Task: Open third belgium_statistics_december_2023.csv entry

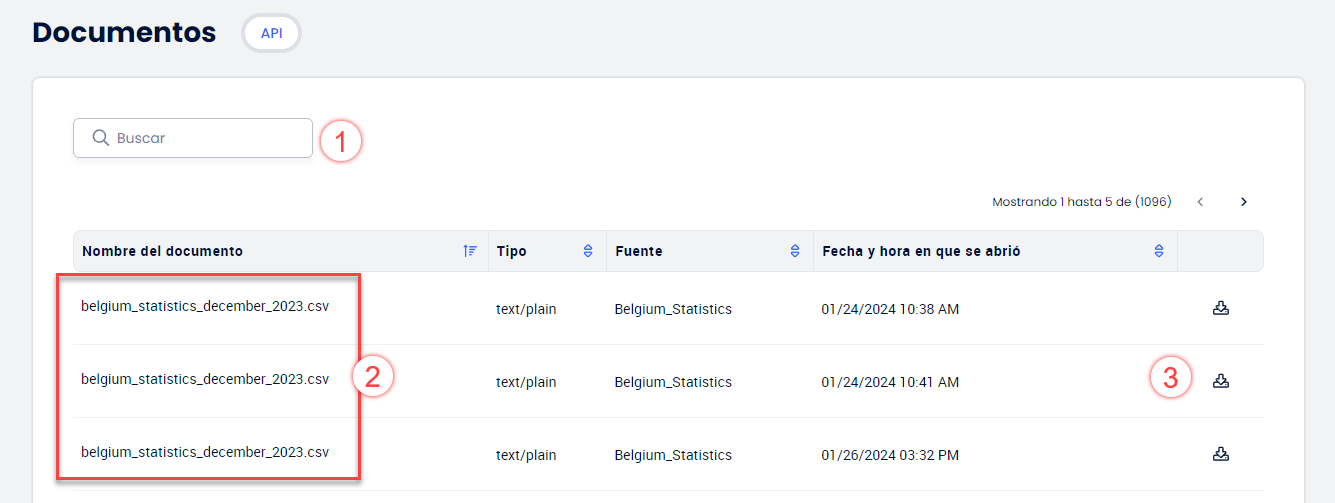Action: (205, 452)
